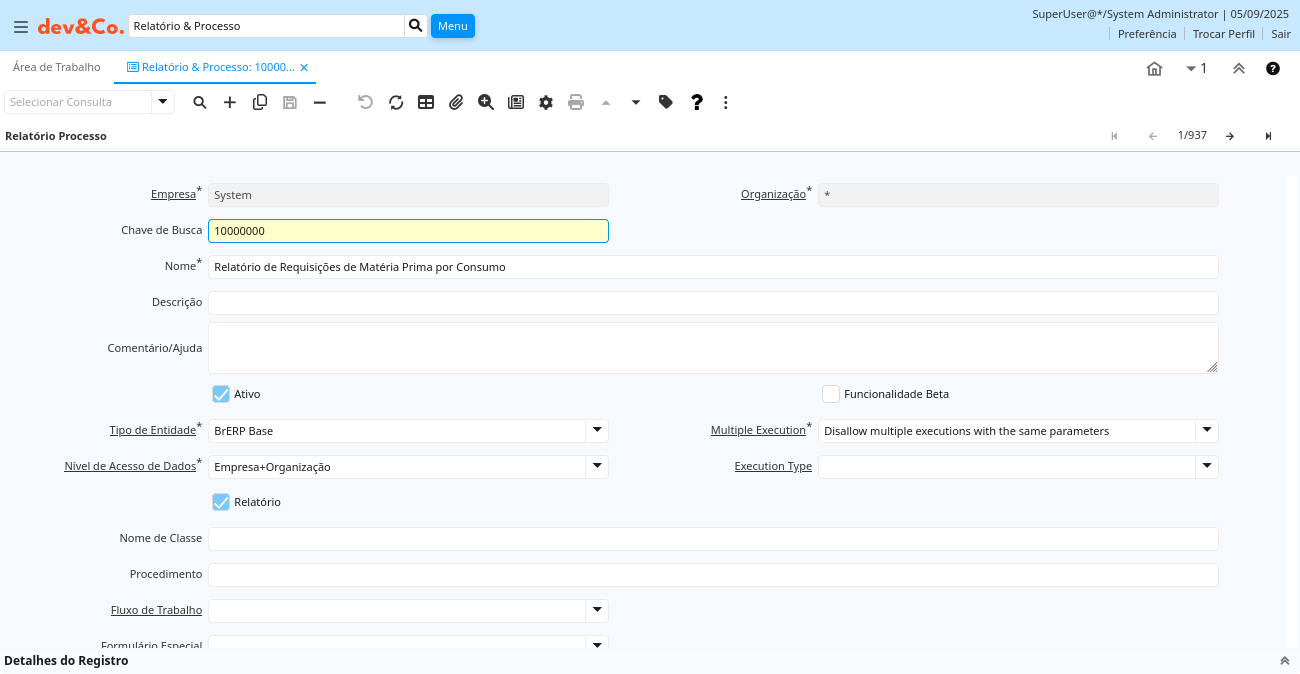Click the home icon
This screenshot has width=1300, height=674.
[1154, 69]
